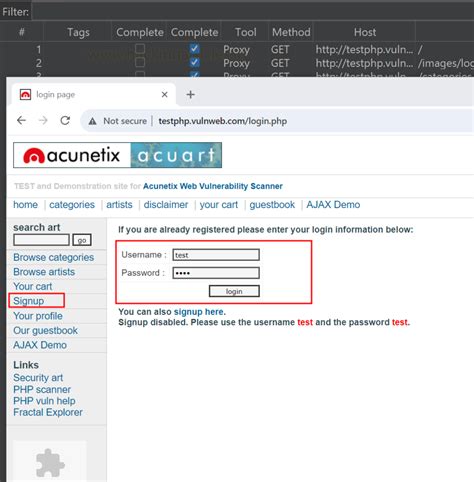
Task: Click the puzzle piece plugin placeholder
Action: [50, 463]
